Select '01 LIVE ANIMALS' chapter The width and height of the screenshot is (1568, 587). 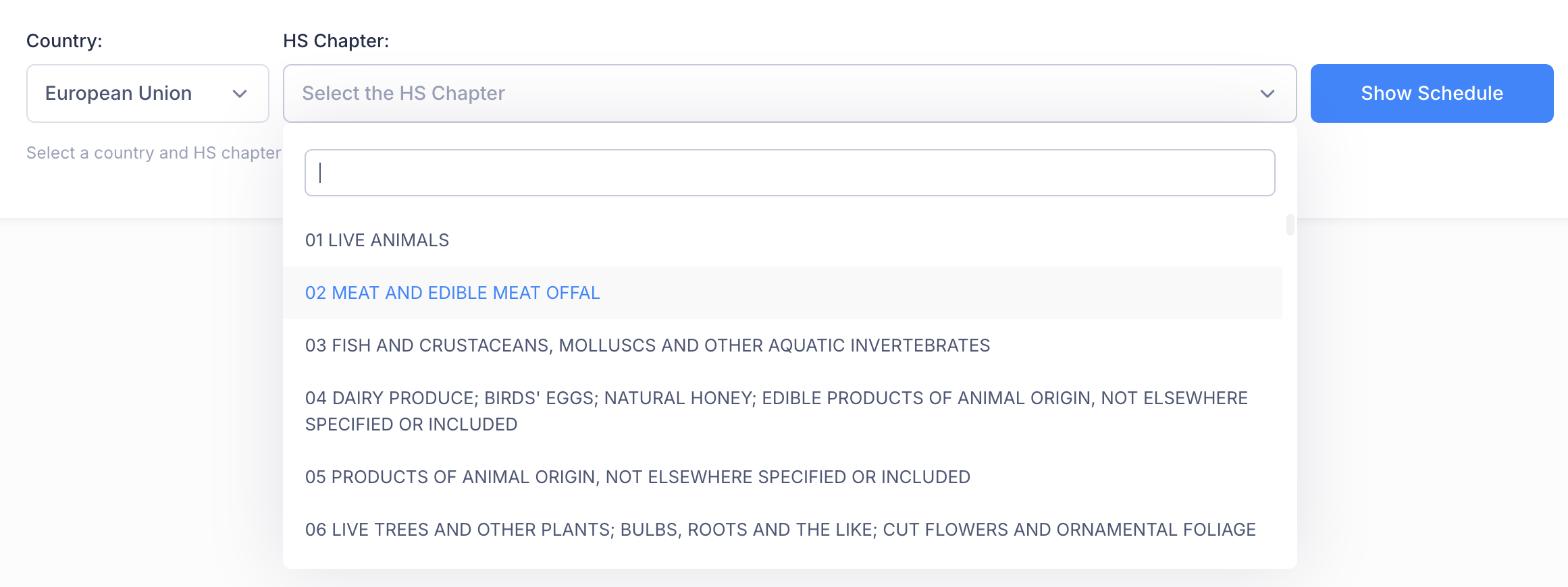(x=377, y=240)
